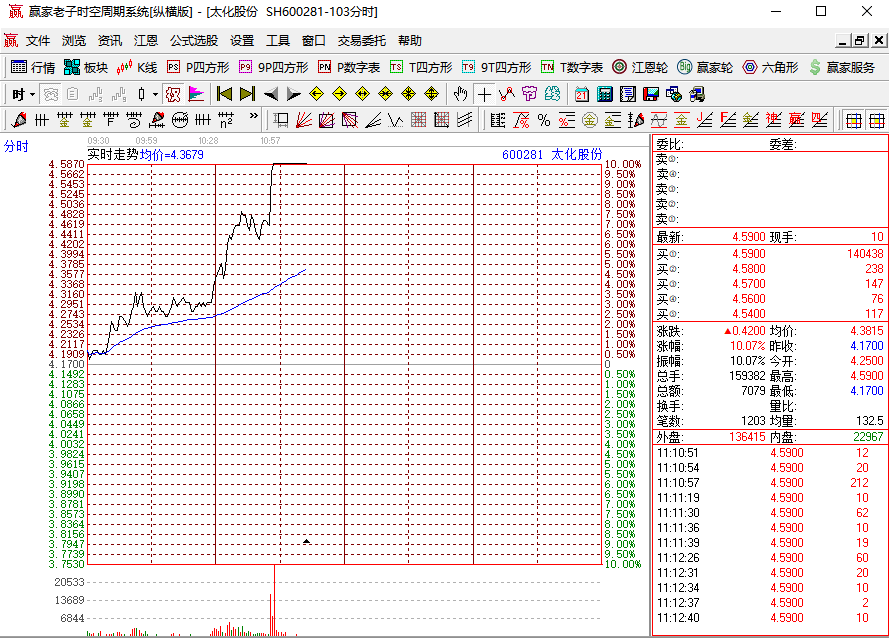Open the P四方形 tool
Image resolution: width=889 pixels, height=638 pixels.
click(x=198, y=67)
